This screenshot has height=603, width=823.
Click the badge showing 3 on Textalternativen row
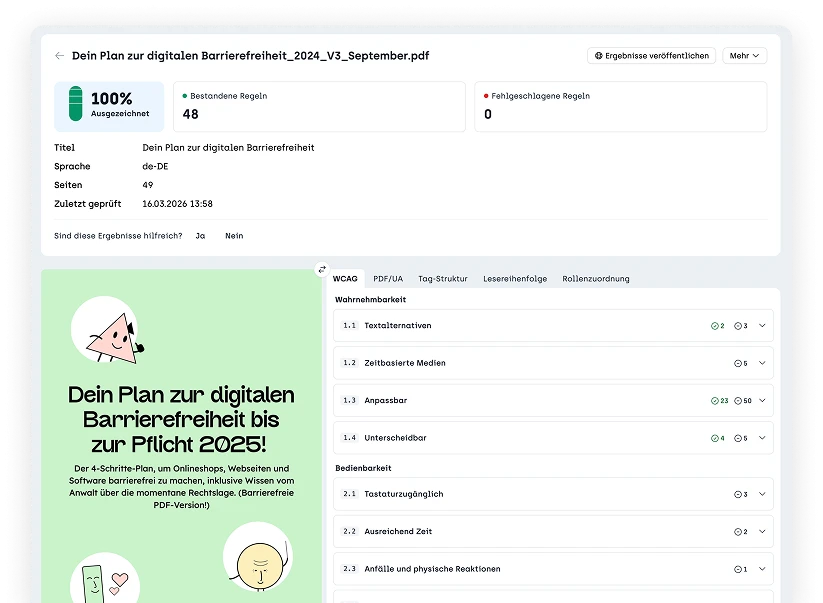click(x=741, y=325)
